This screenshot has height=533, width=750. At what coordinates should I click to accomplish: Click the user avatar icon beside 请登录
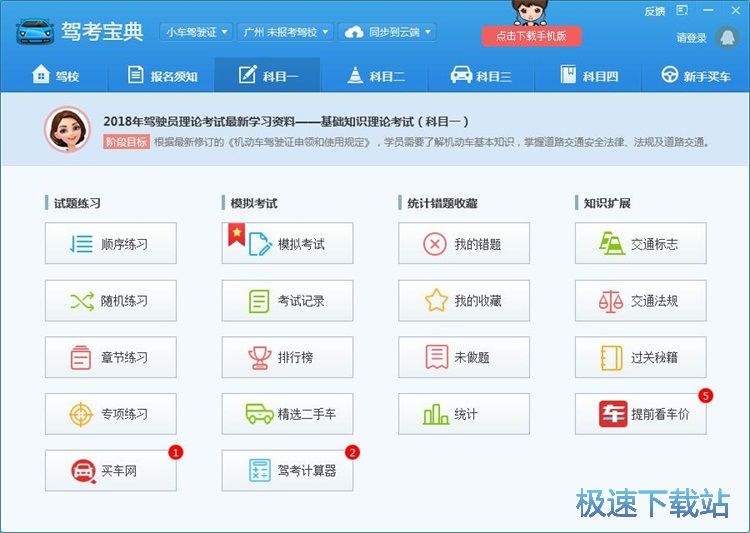[728, 37]
